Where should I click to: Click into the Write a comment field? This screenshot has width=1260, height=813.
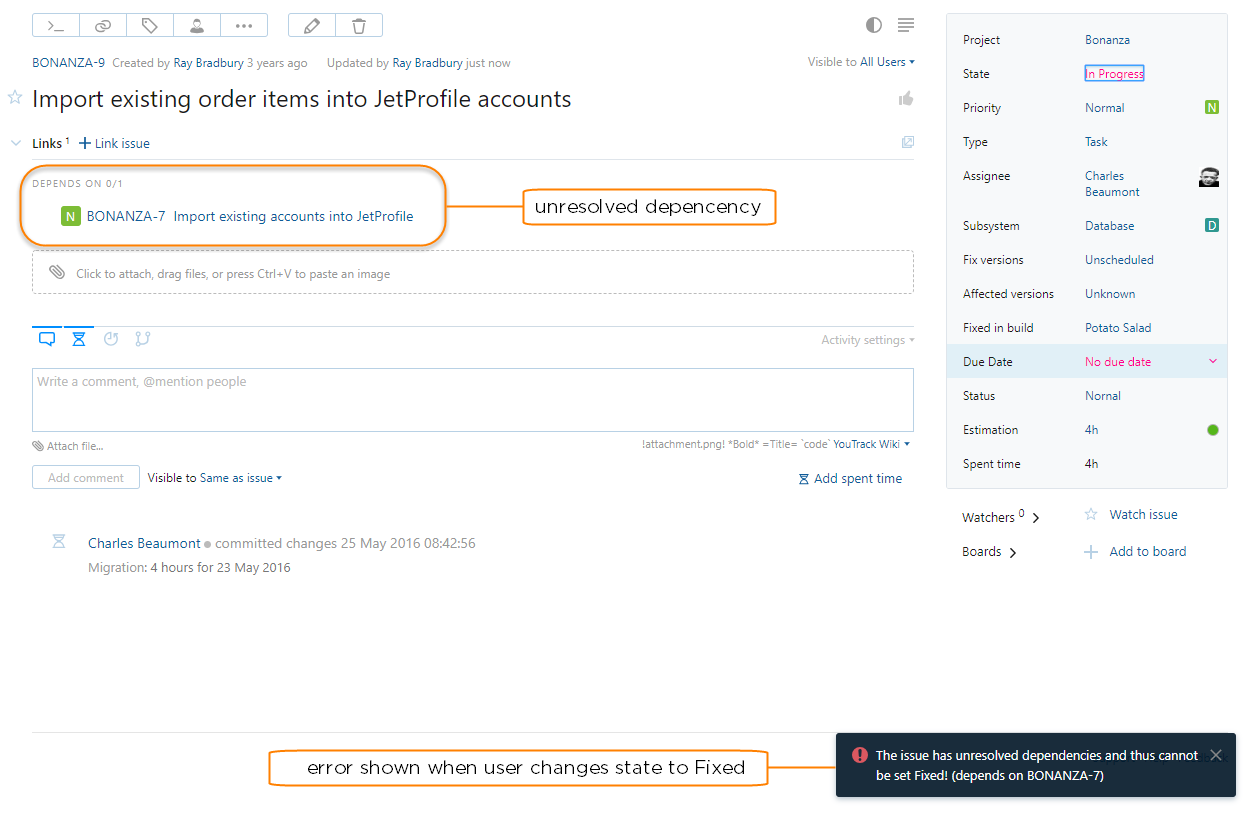(472, 400)
